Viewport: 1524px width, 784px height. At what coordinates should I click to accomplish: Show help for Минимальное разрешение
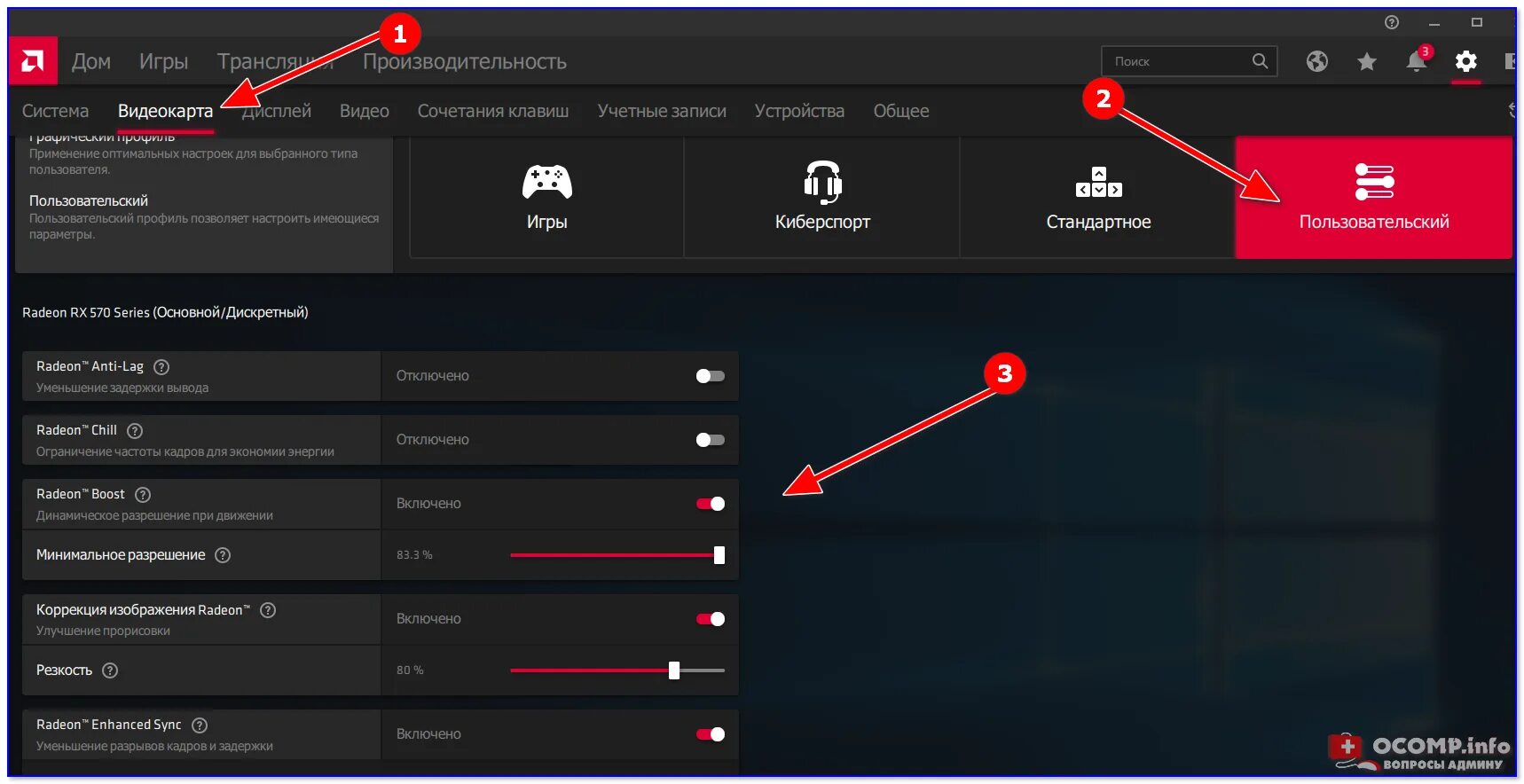pos(223,555)
